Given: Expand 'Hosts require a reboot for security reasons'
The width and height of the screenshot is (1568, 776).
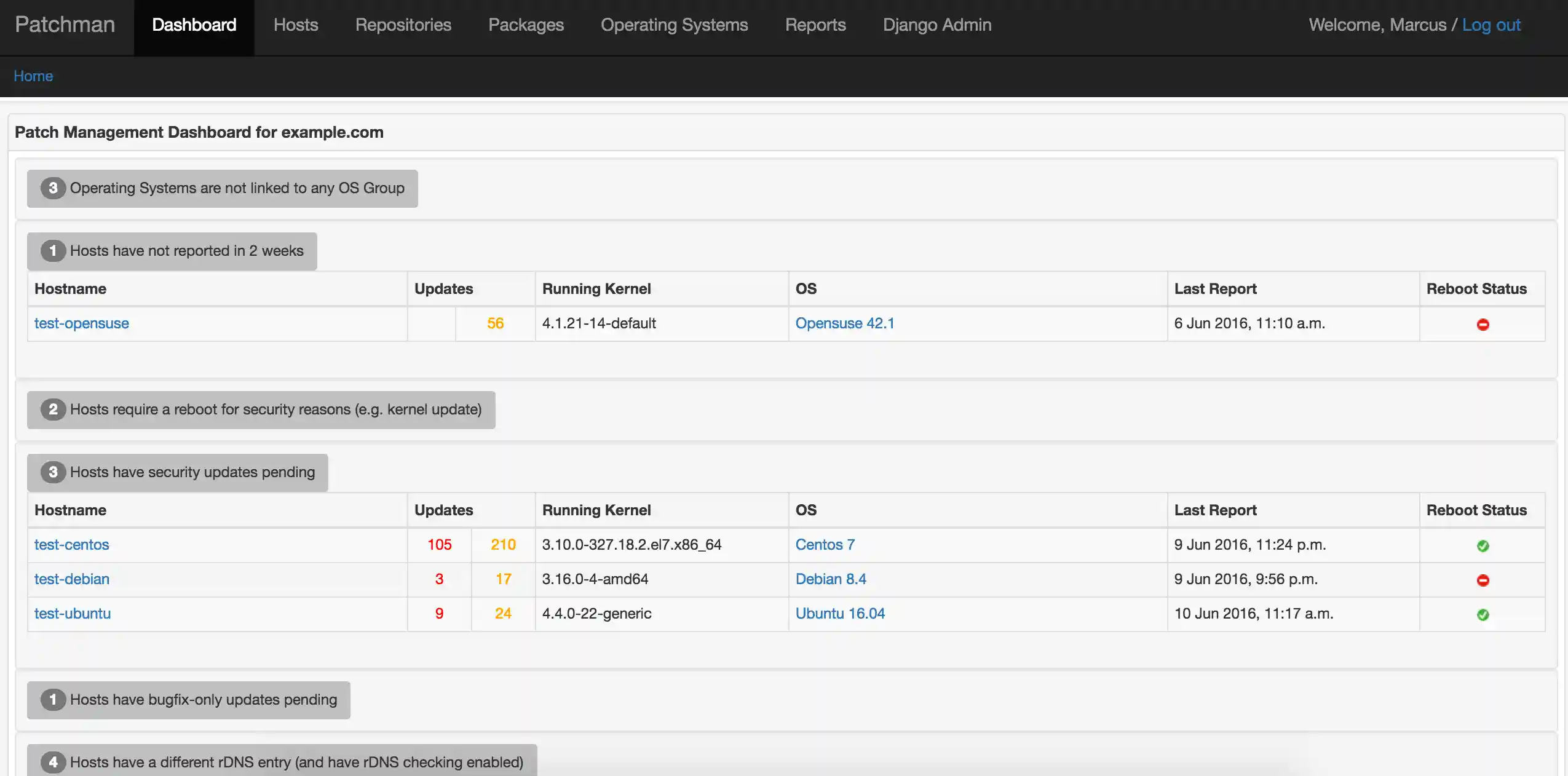Looking at the screenshot, I should click(x=275, y=410).
